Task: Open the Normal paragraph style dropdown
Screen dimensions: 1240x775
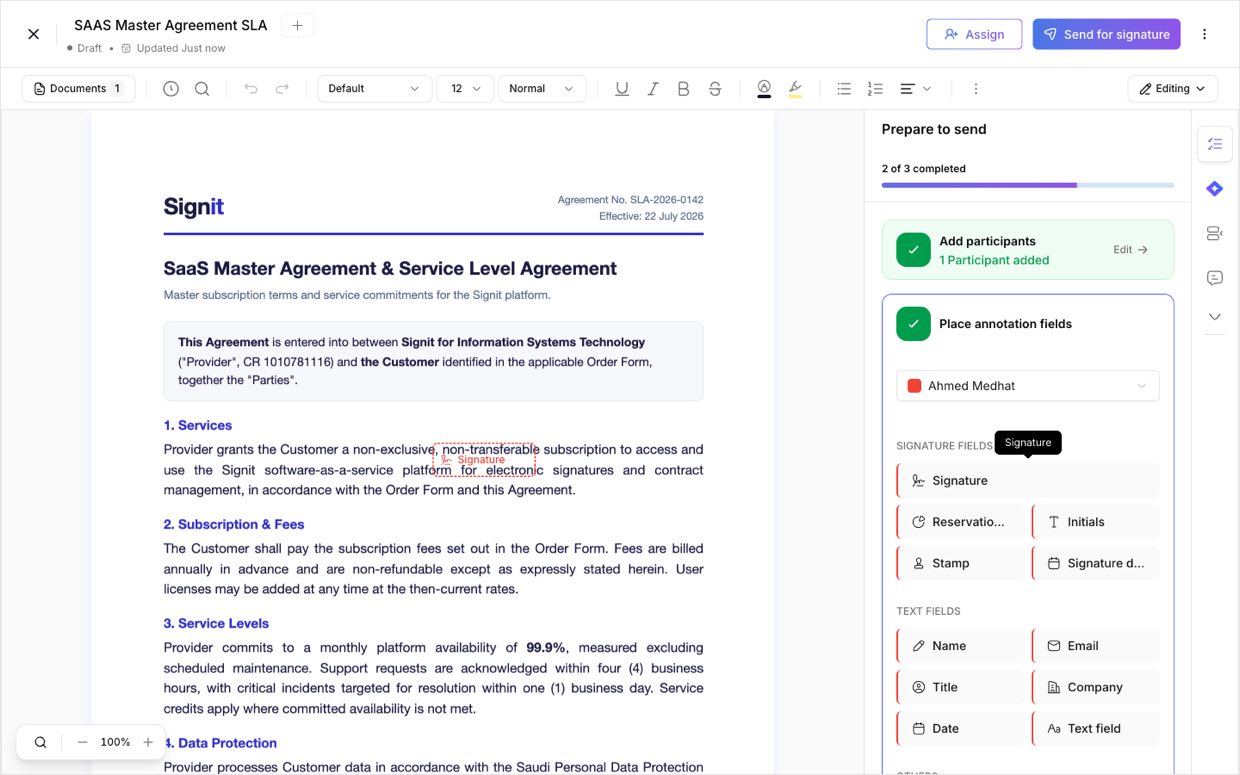Action: [x=541, y=88]
